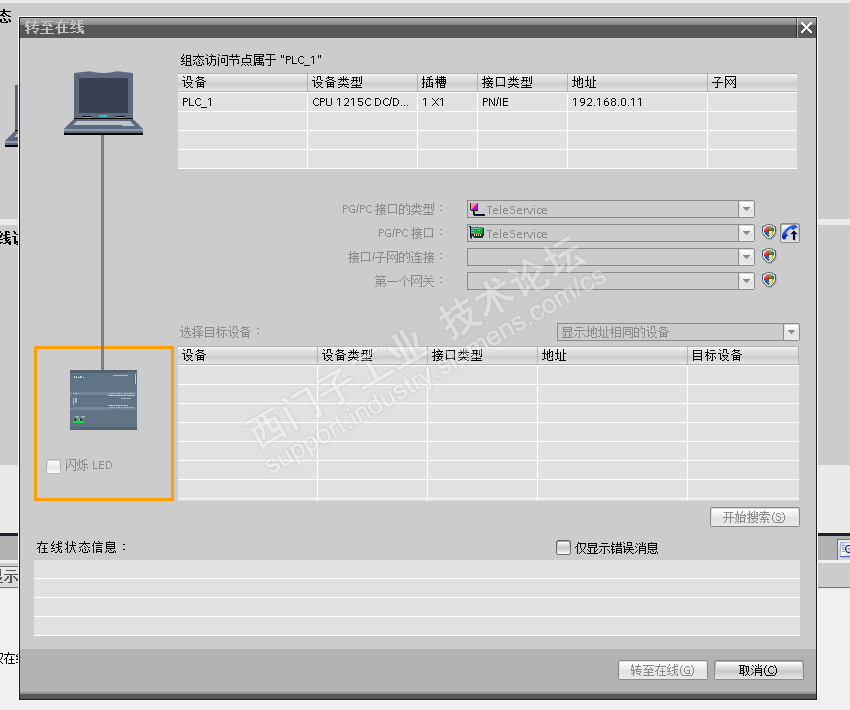Close the 转至在线 dialog
Image resolution: width=850 pixels, height=710 pixels.
[x=806, y=28]
